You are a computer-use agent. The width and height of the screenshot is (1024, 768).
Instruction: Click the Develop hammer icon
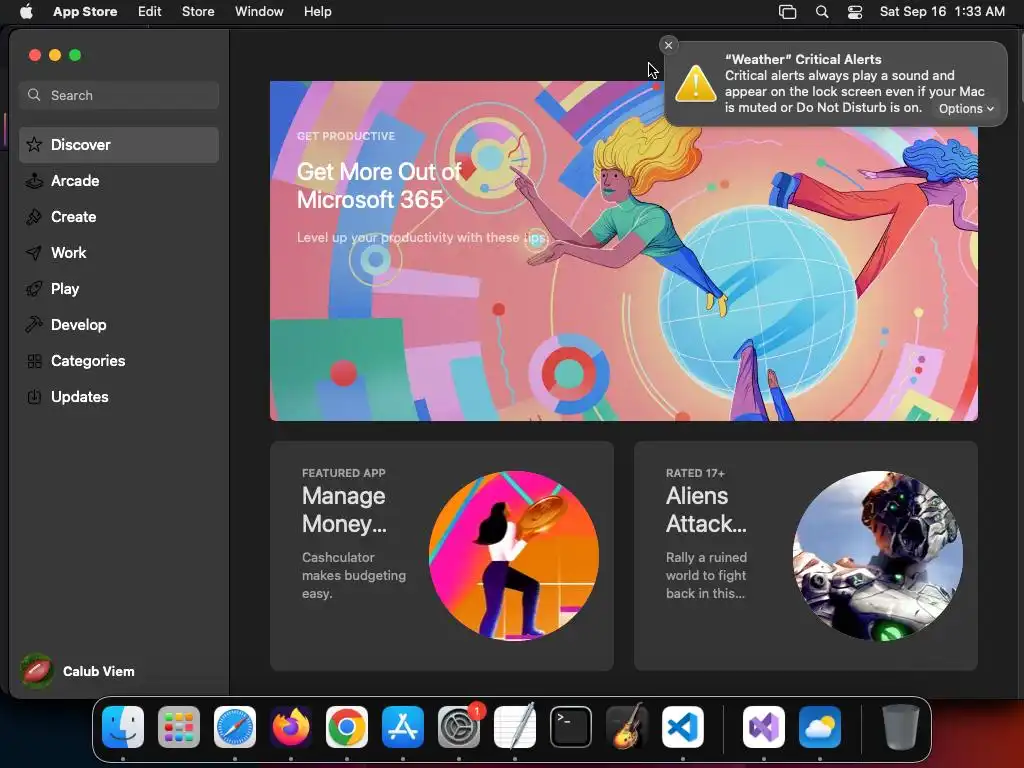coord(34,325)
